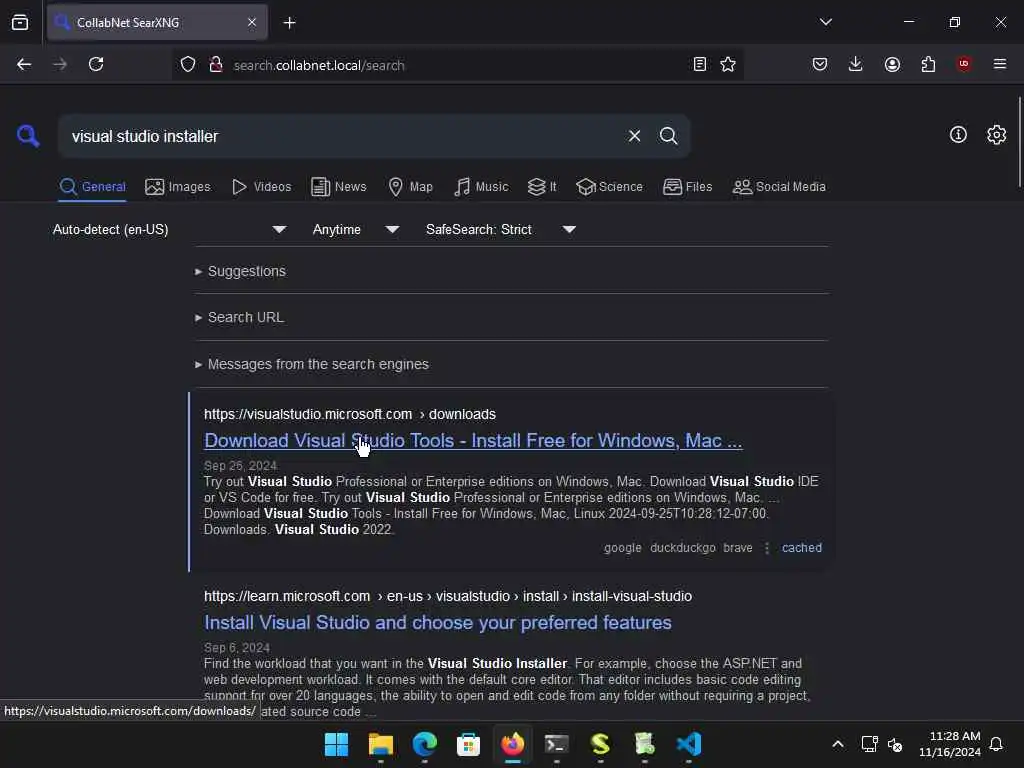Viewport: 1024px width, 768px height.
Task: Open Firefox View icon at top left
Action: coord(20,23)
